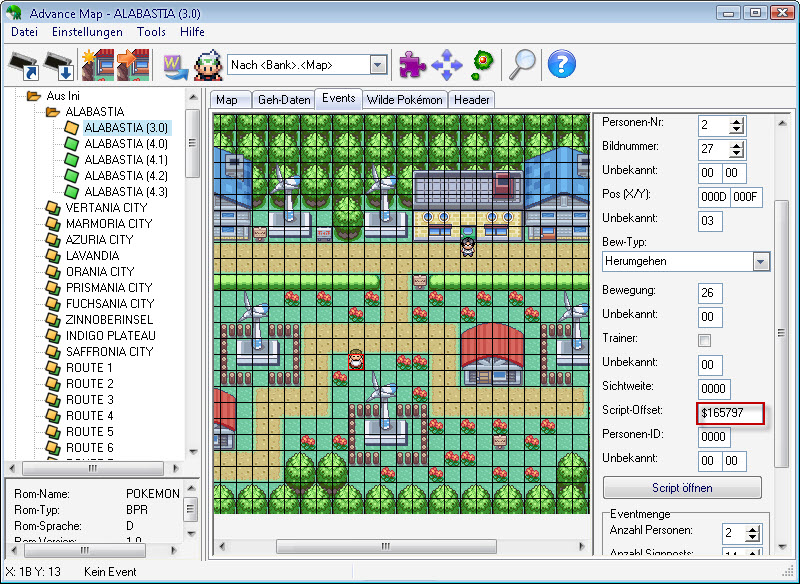The height and width of the screenshot is (584, 800).
Task: Decrease the Anzahl Personen count
Action: coord(752,538)
